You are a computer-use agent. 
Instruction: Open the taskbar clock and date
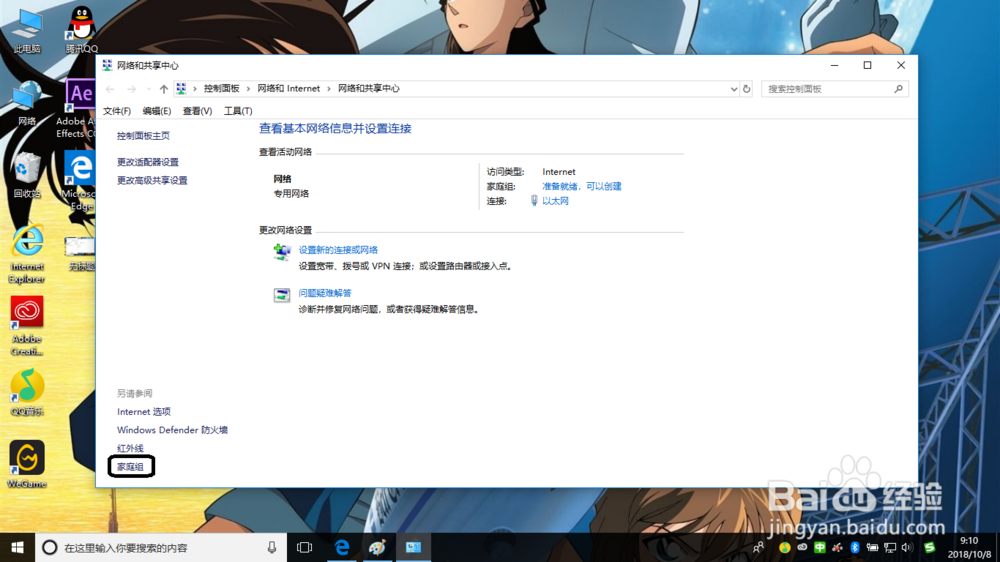coord(969,547)
